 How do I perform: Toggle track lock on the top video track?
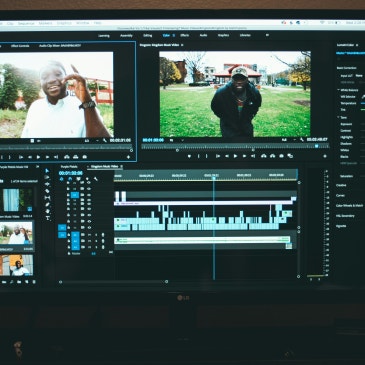coord(68,183)
